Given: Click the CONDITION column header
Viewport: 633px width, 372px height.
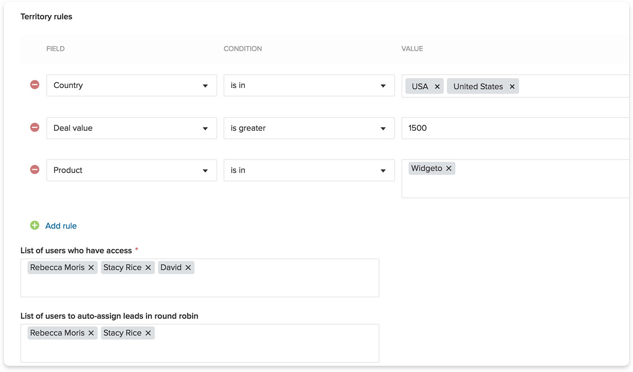Looking at the screenshot, I should [243, 48].
